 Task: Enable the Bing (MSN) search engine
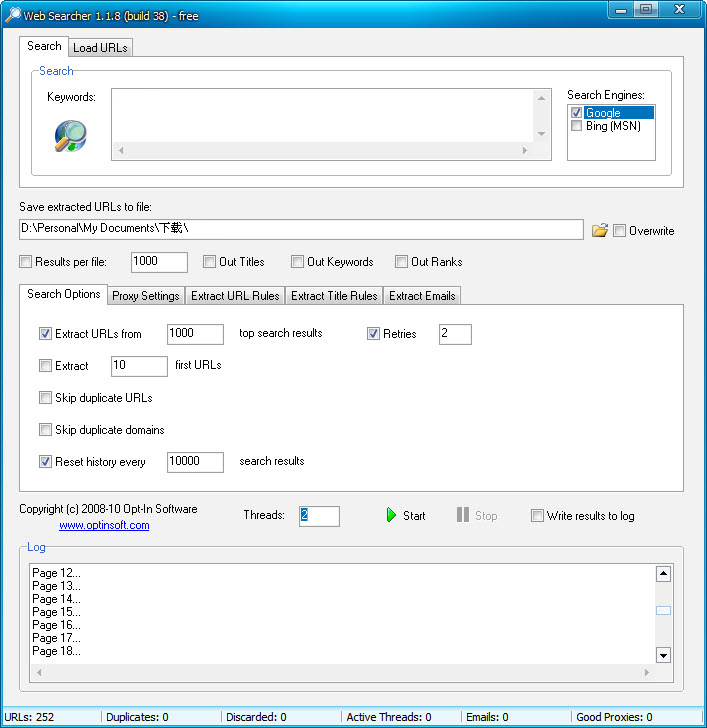coord(576,126)
